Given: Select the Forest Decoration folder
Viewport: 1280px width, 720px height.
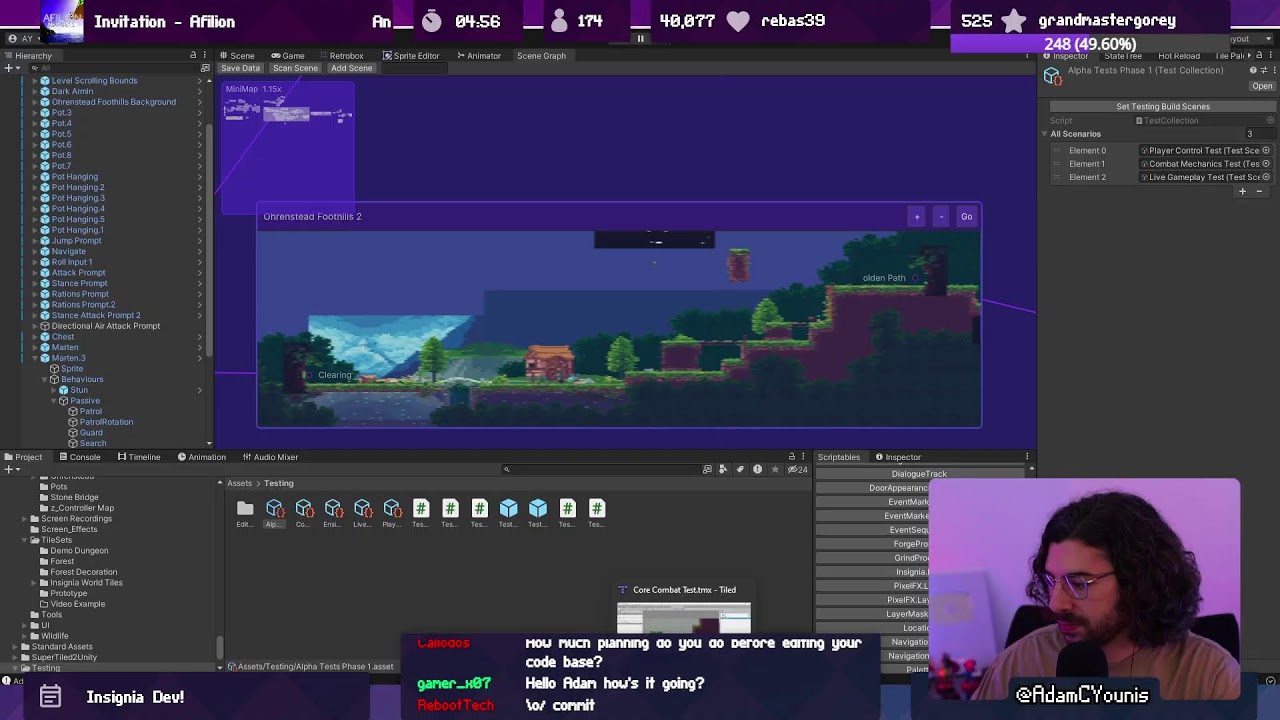Looking at the screenshot, I should 83,572.
